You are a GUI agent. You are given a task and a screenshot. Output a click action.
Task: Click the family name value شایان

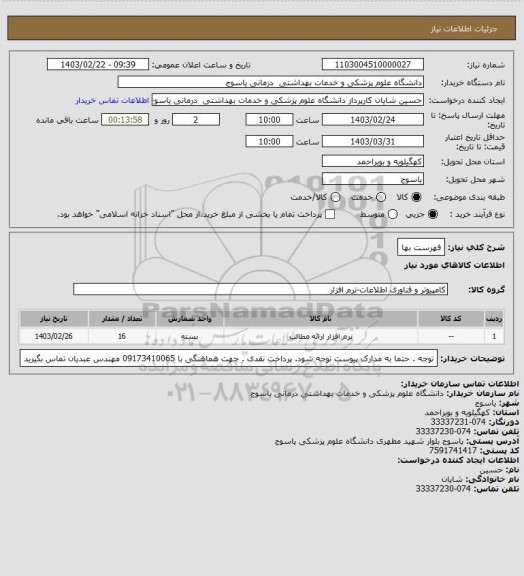[x=452, y=479]
